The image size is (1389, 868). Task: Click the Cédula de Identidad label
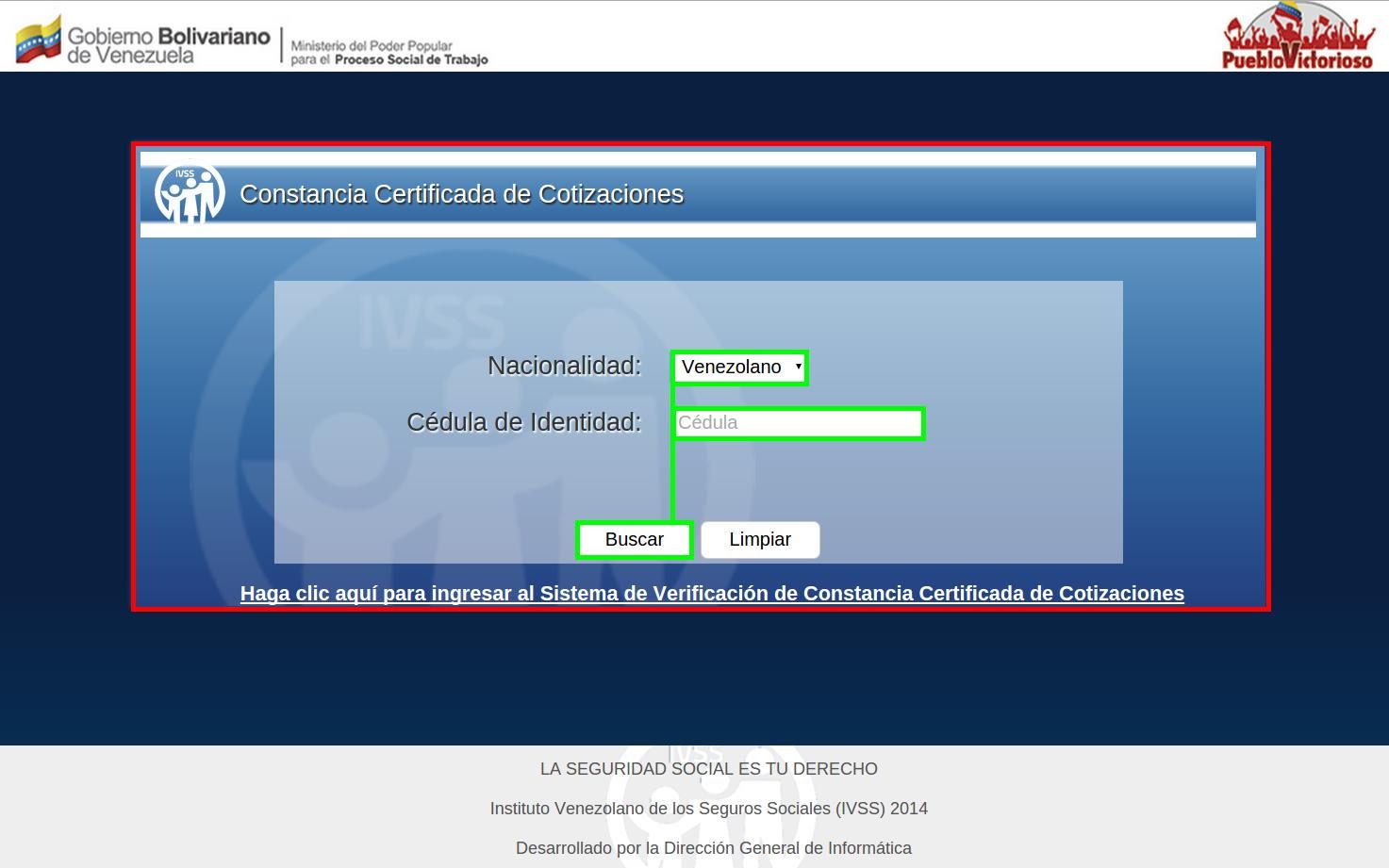coord(523,422)
